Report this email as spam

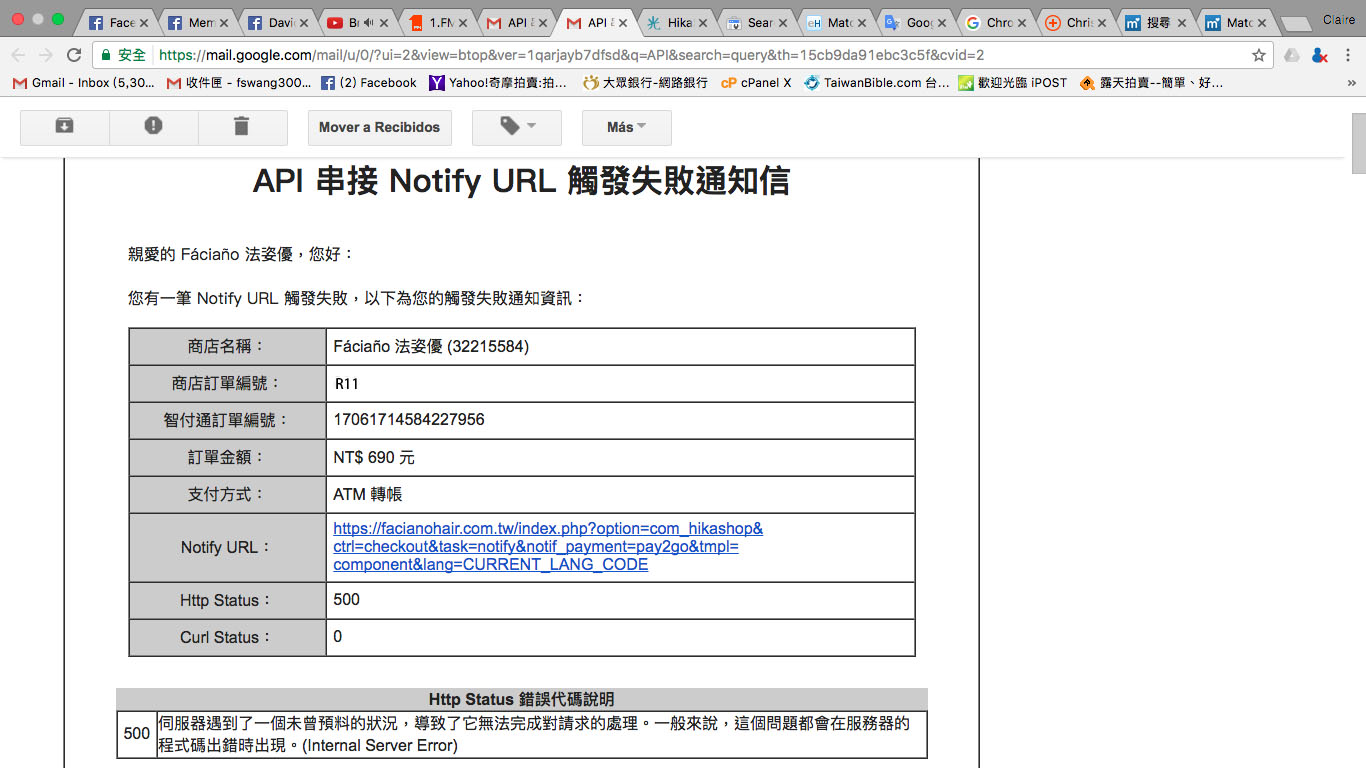coord(153,127)
